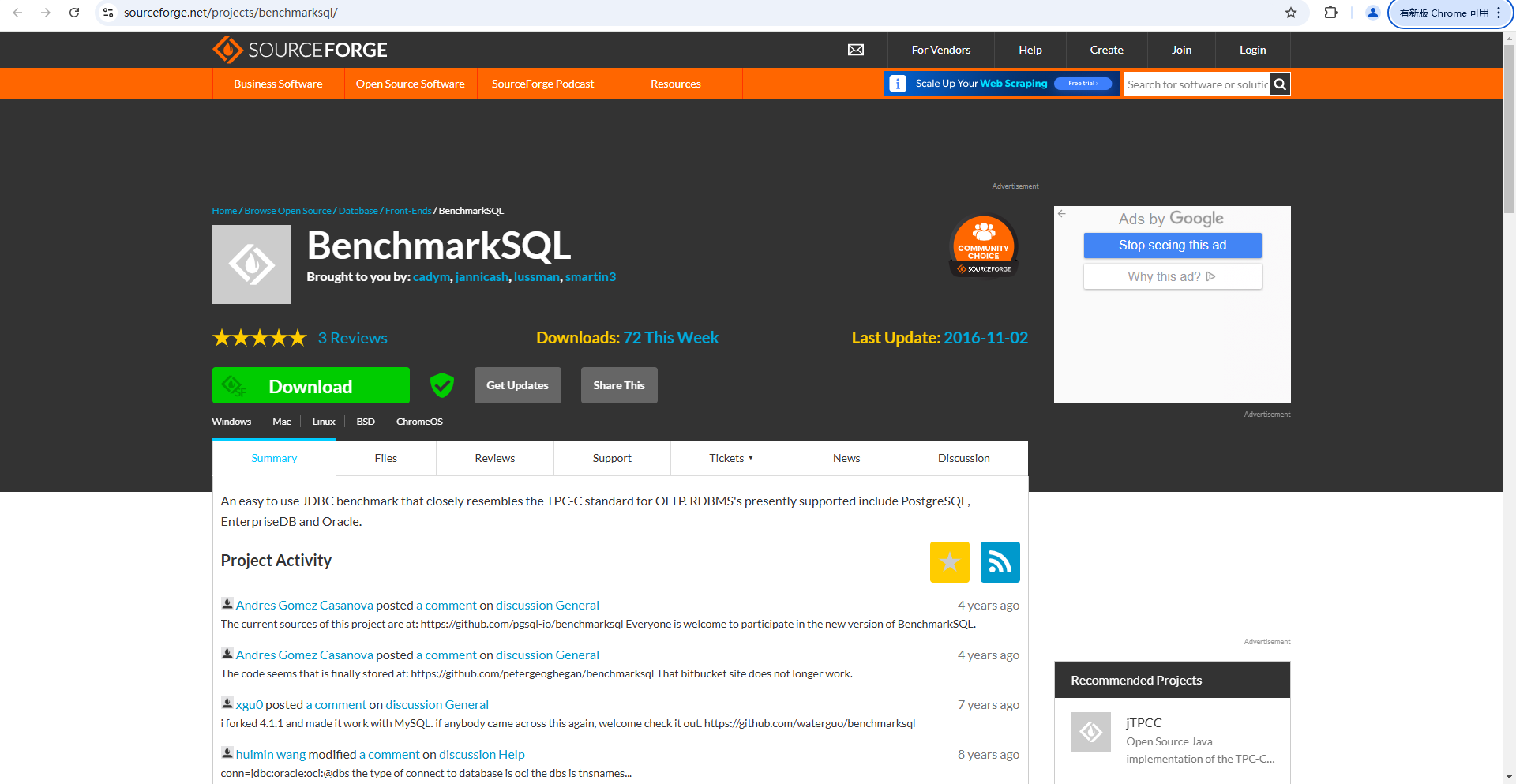Open the Chrome update available menu

(1450, 13)
